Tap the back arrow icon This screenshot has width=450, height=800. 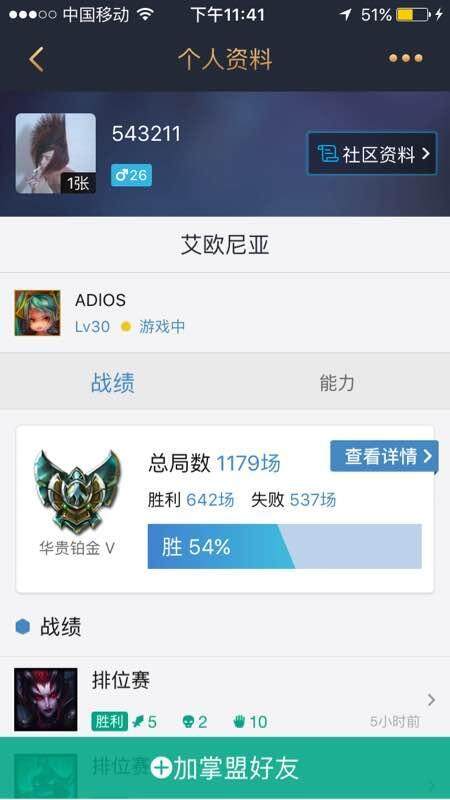click(36, 59)
